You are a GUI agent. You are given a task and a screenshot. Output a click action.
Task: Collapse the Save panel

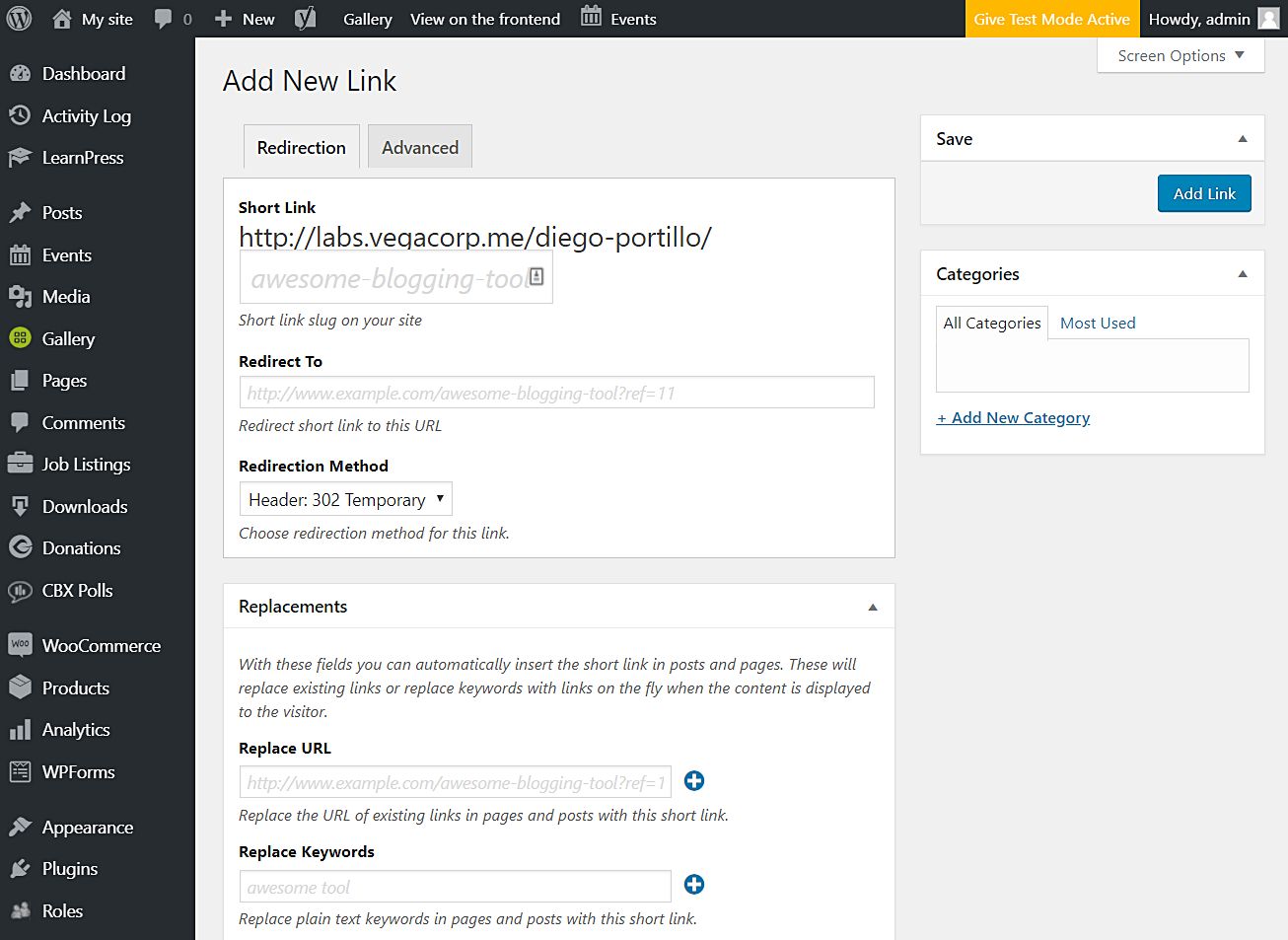click(x=1242, y=139)
